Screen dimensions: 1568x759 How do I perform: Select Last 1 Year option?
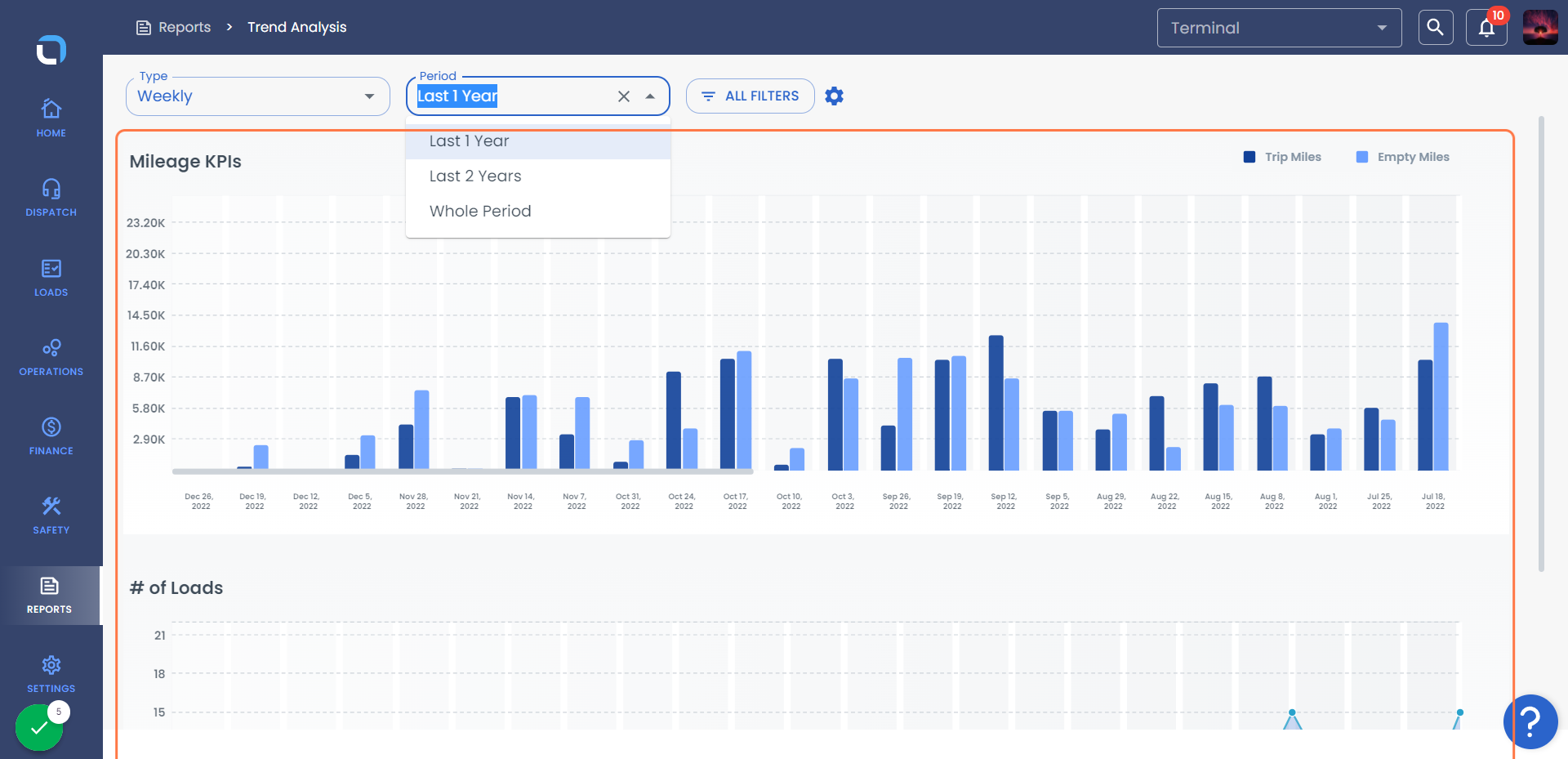[x=538, y=141]
